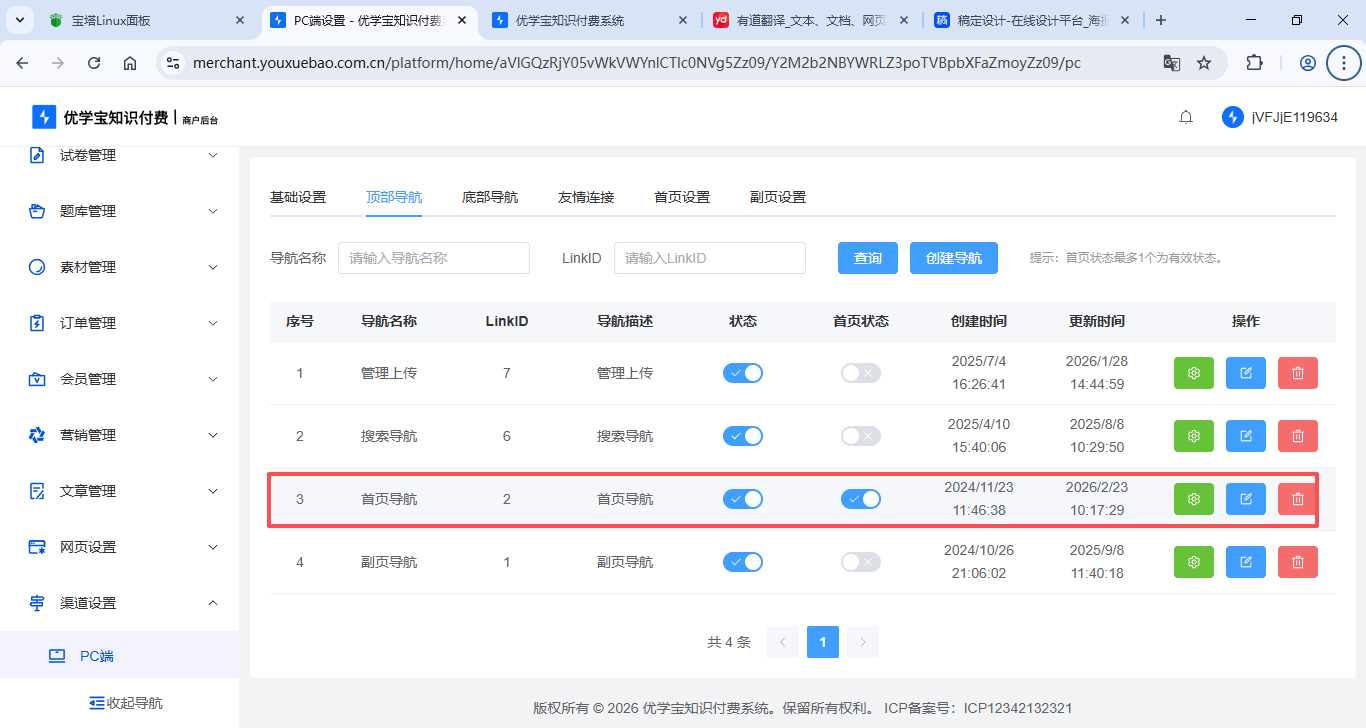The image size is (1366, 728).
Task: Click the notification bell icon
Action: [x=1186, y=117]
